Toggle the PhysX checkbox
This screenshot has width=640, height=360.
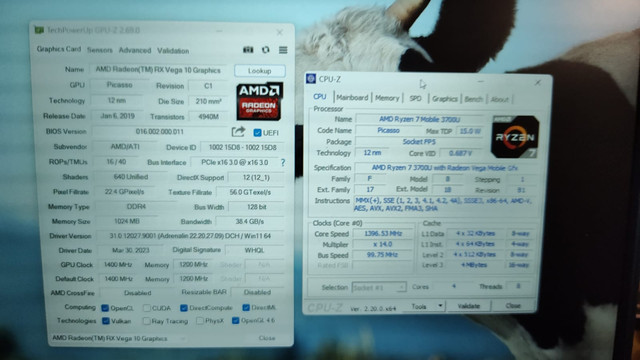(x=200, y=321)
